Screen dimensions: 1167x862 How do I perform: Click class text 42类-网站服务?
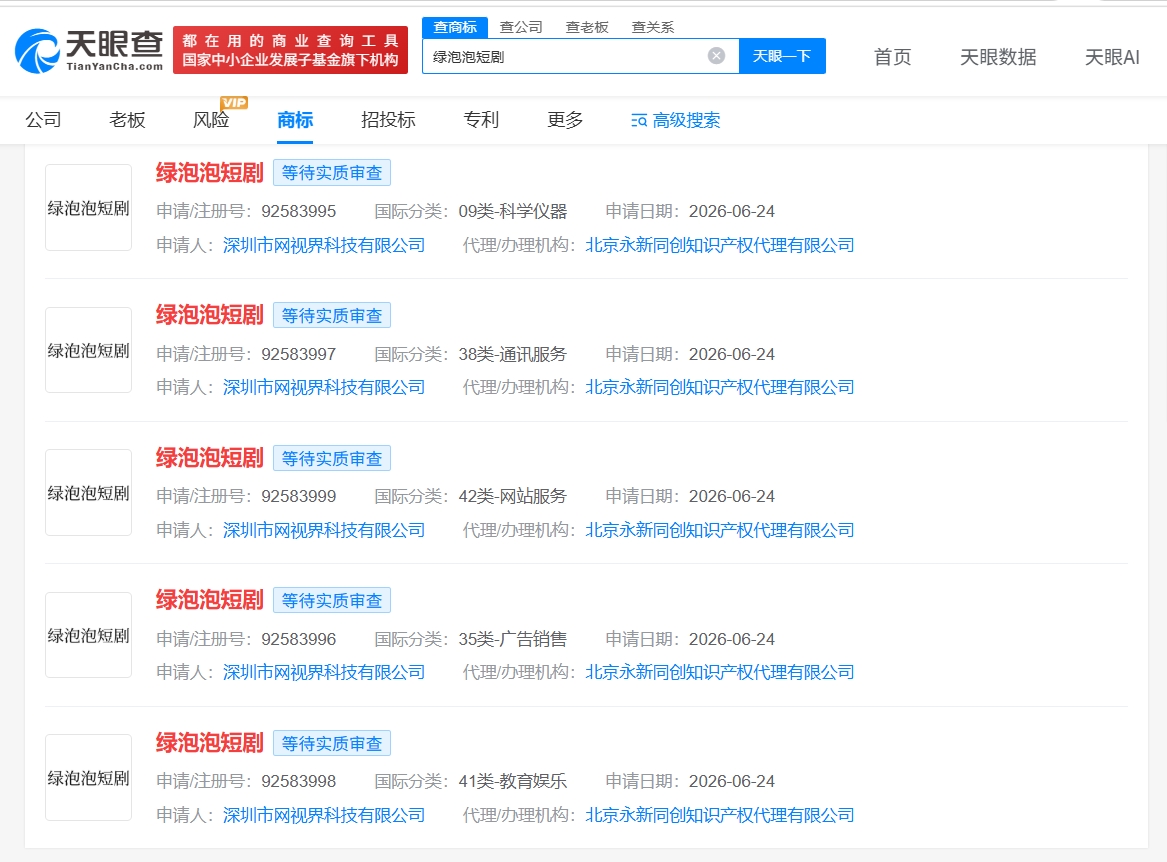tap(513, 497)
